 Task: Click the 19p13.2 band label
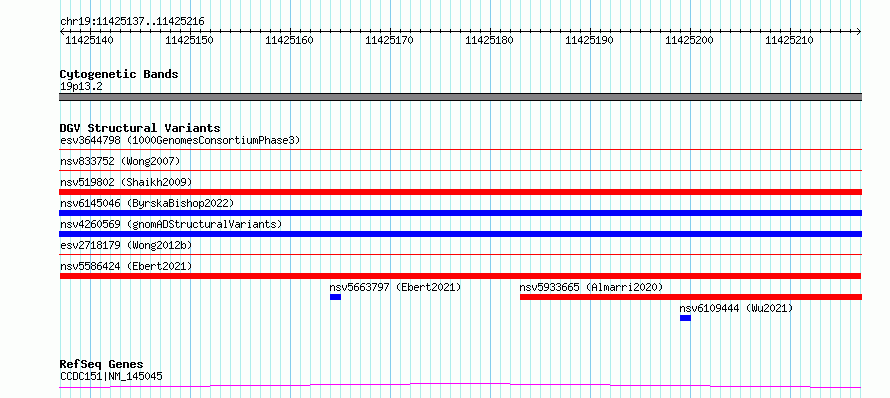81,87
